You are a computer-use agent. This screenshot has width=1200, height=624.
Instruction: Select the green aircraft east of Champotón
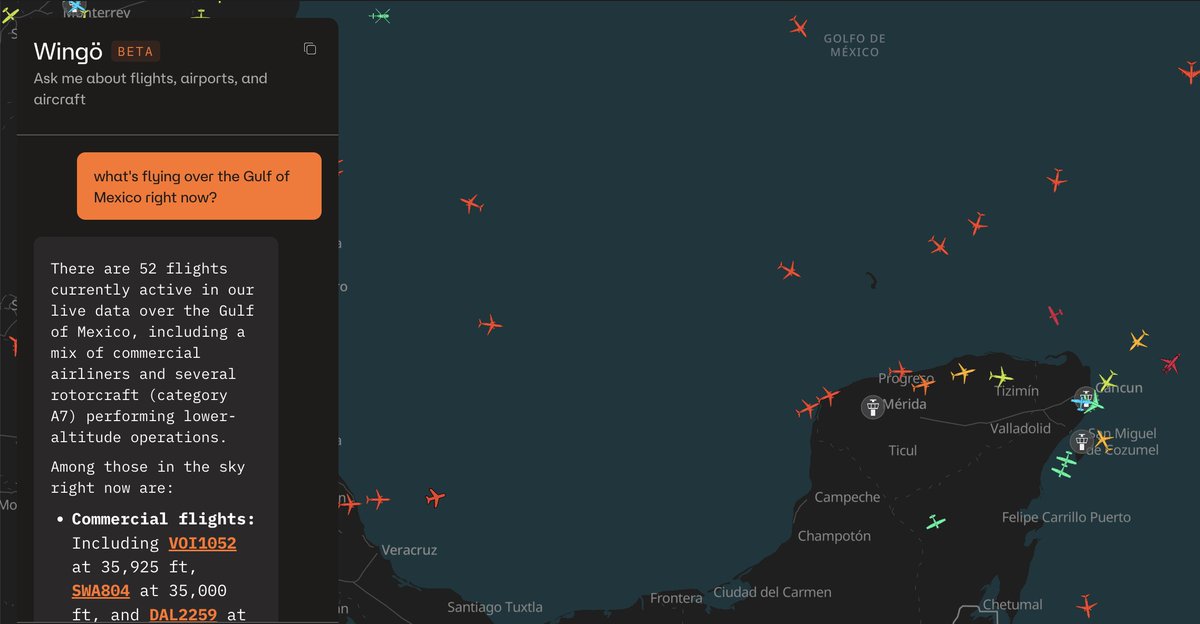[936, 522]
